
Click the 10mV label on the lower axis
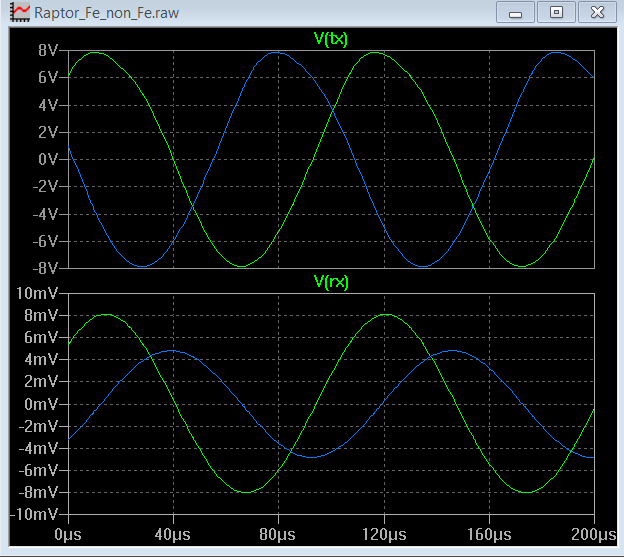click(x=40, y=293)
